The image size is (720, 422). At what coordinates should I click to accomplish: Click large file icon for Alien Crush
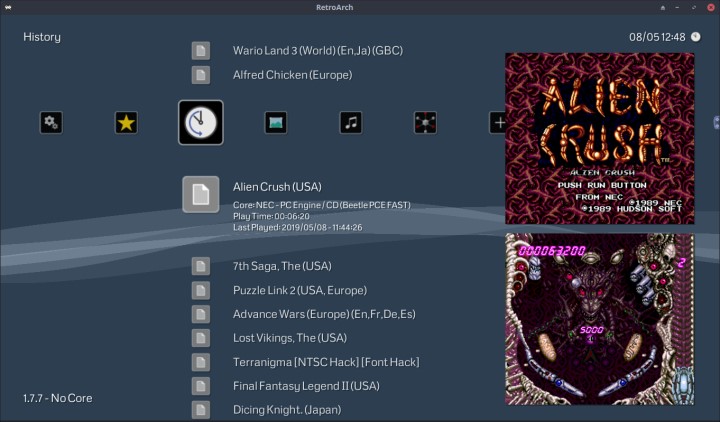click(x=201, y=194)
